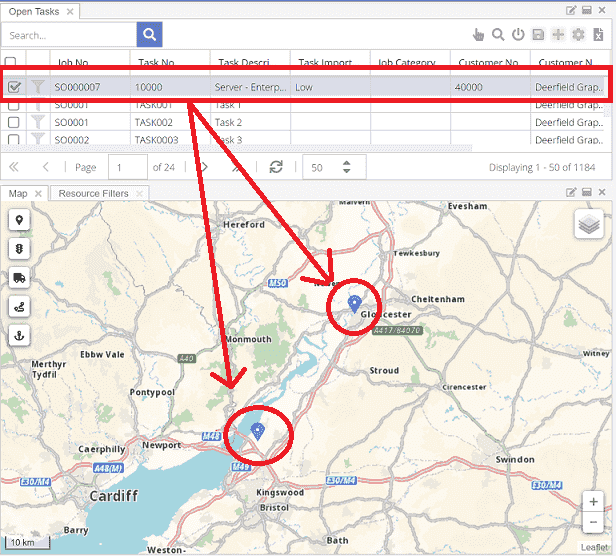616x556 pixels.
Task: Uncheck the SO000007 row checkbox
Action: coord(14,86)
